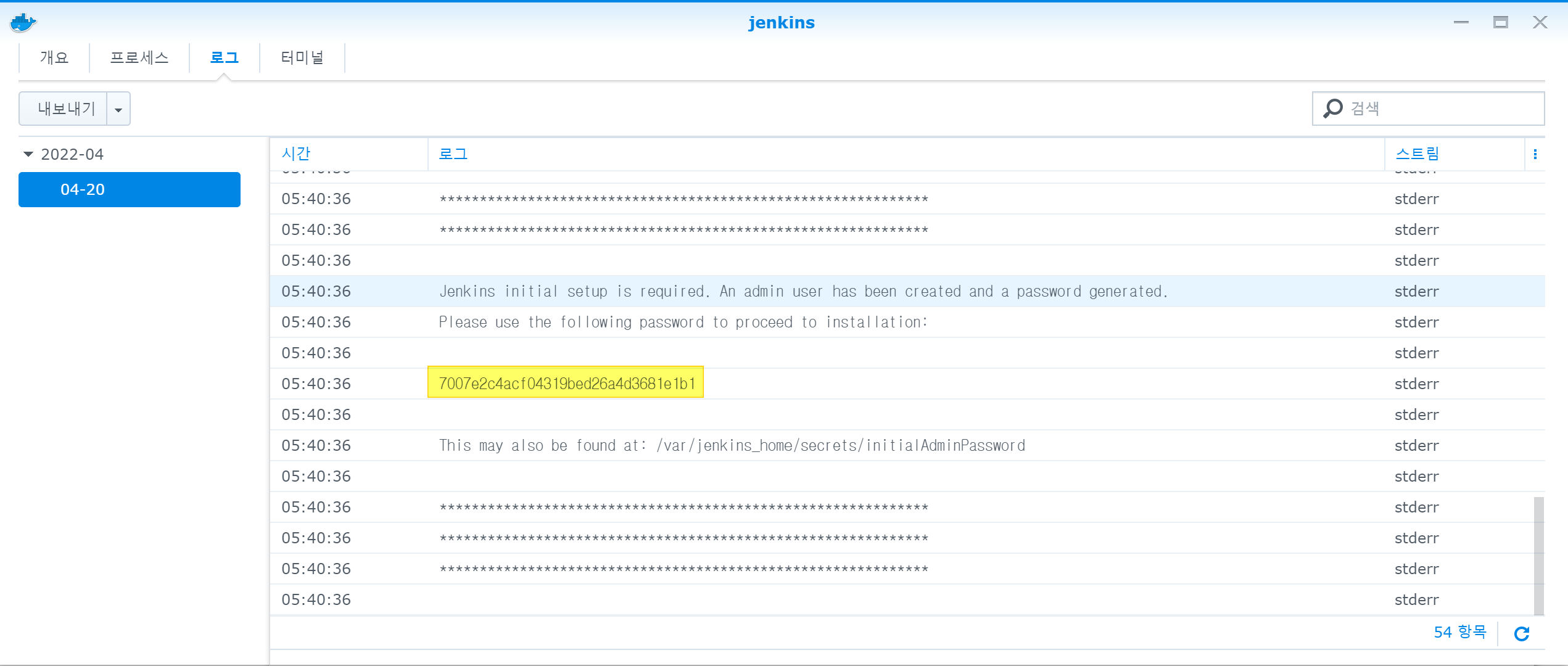Click the refresh log icon
Image resolution: width=1568 pixels, height=666 pixels.
1522,633
